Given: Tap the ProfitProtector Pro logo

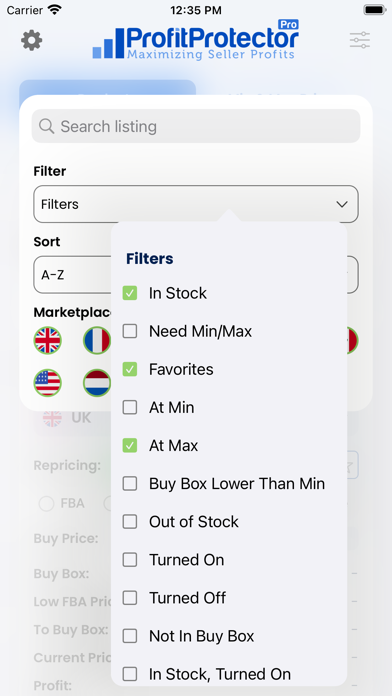Looking at the screenshot, I should click(196, 39).
